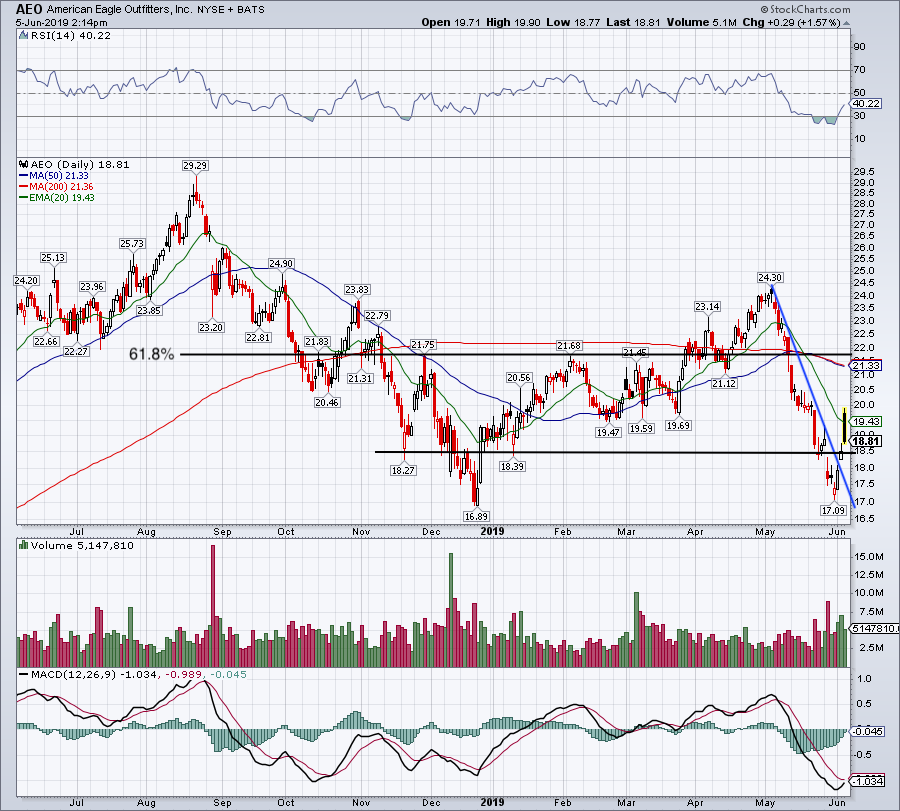Click the 21.31 low label
900x811 pixels.
pyautogui.click(x=360, y=378)
